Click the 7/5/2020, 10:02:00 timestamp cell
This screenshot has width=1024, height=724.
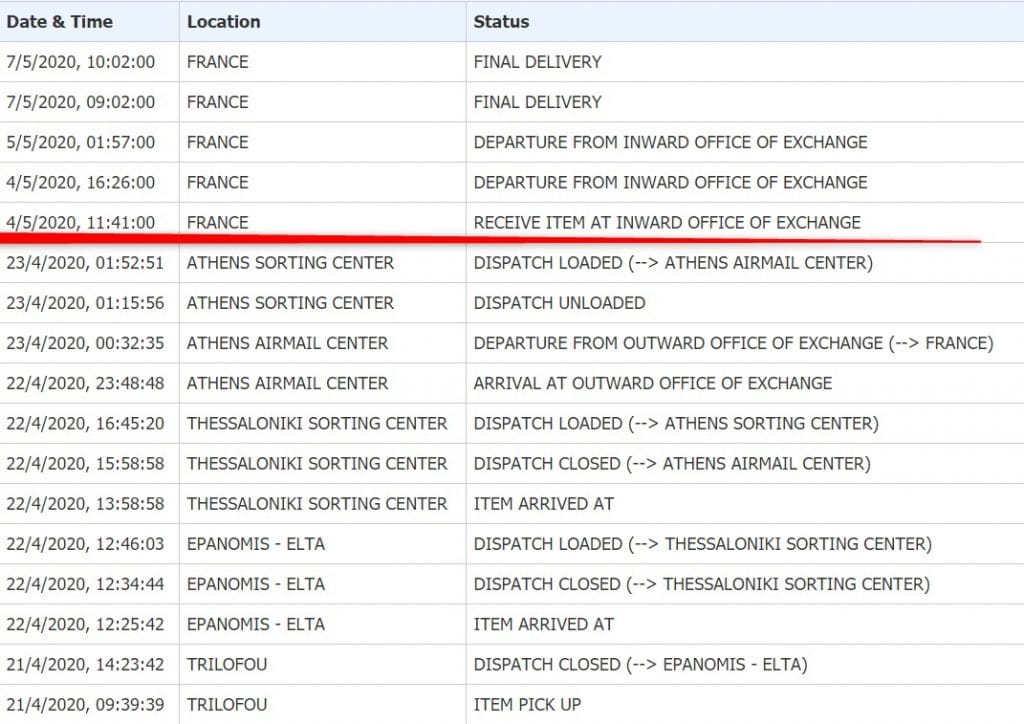[81, 62]
